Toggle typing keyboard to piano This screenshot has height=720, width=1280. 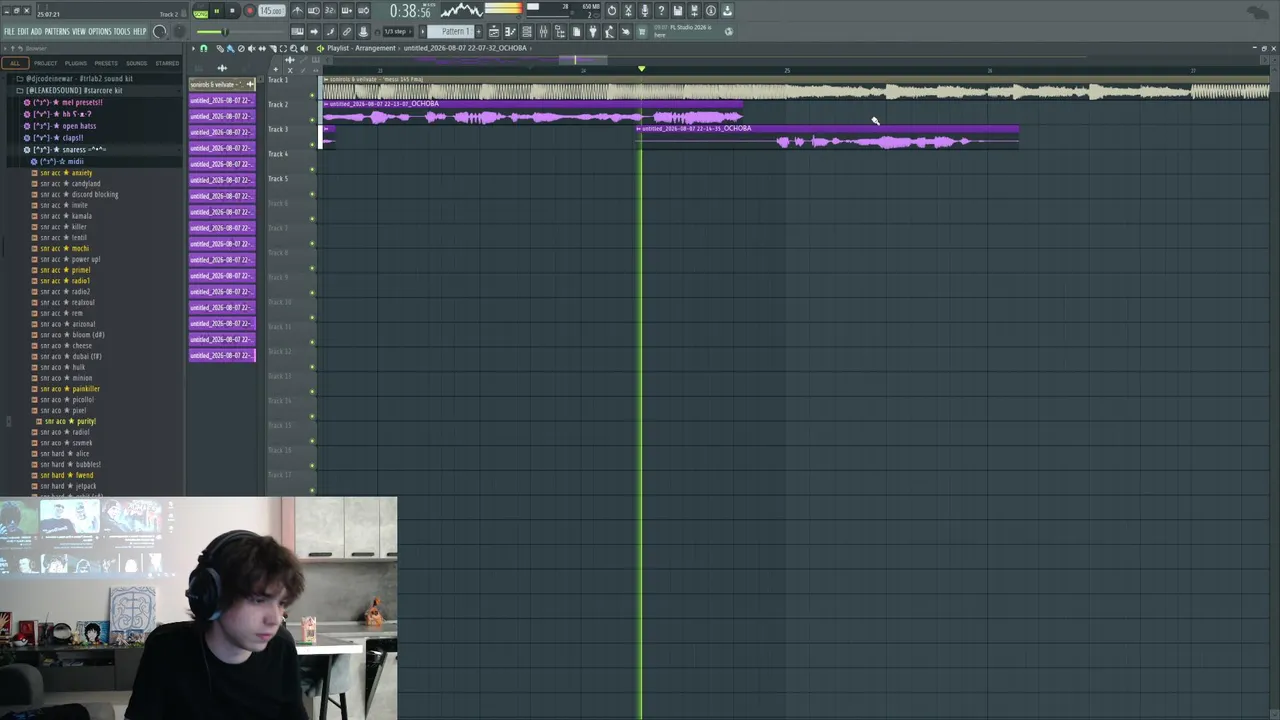click(297, 32)
